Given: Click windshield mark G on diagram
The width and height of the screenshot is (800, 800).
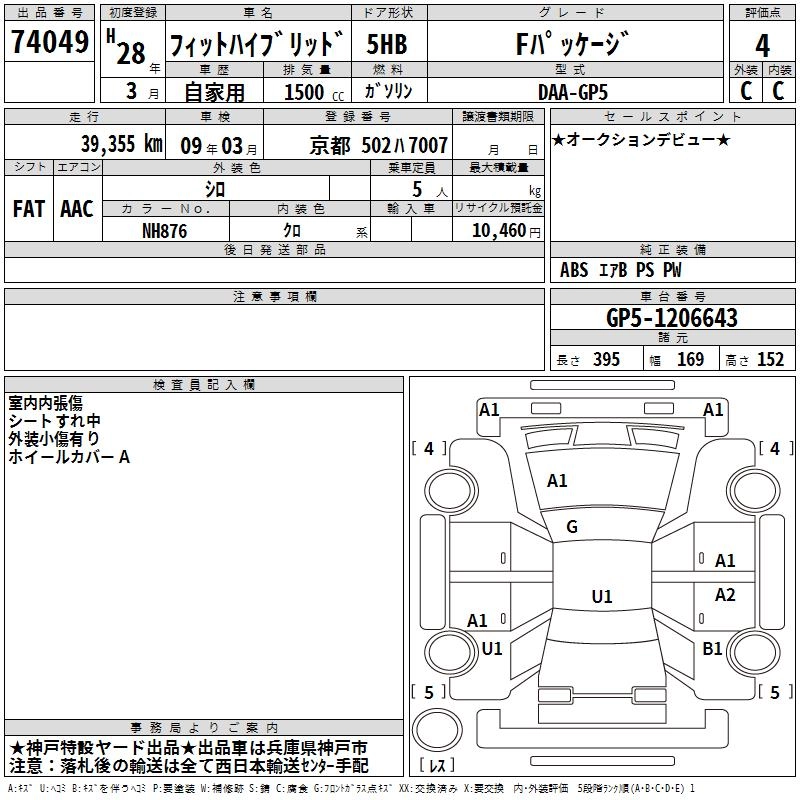Looking at the screenshot, I should point(572,527).
